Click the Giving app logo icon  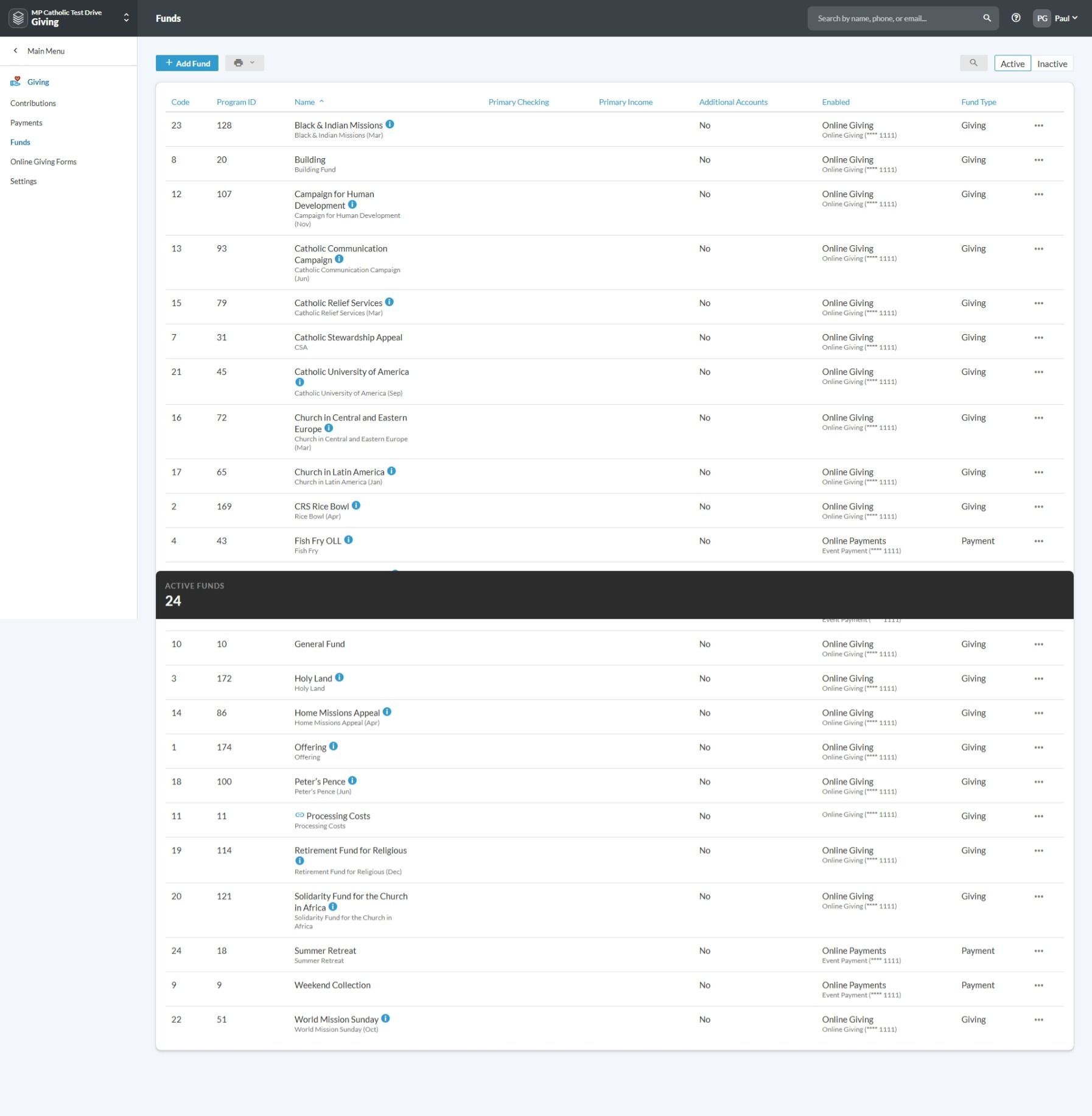pos(19,18)
